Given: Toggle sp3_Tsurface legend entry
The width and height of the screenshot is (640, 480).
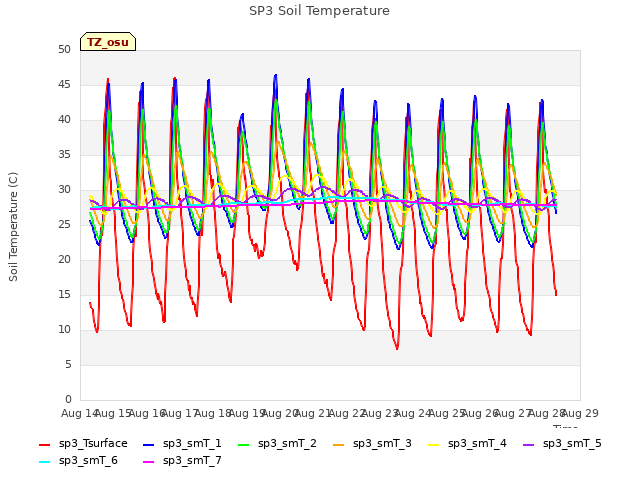Looking at the screenshot, I should pos(83,444).
